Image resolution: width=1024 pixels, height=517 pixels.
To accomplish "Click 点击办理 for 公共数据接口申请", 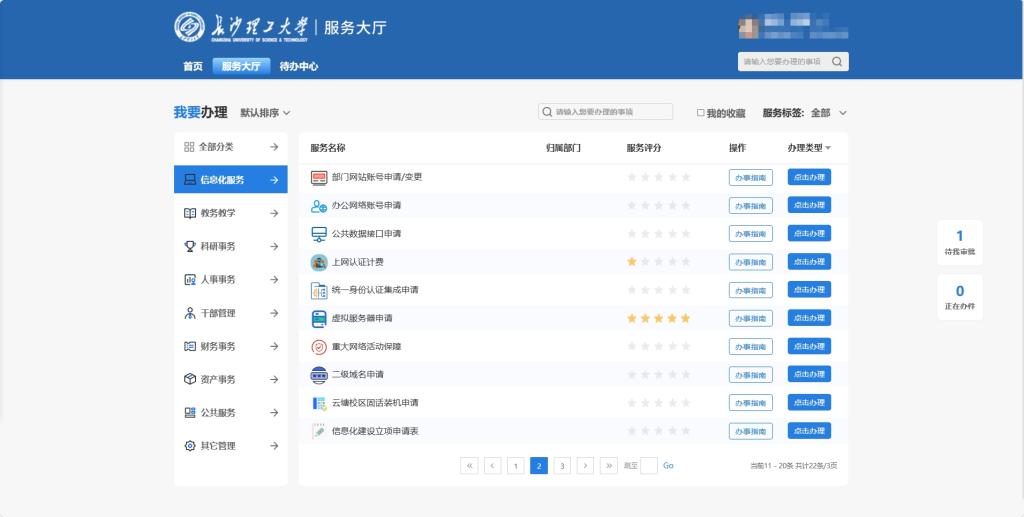I will [809, 234].
